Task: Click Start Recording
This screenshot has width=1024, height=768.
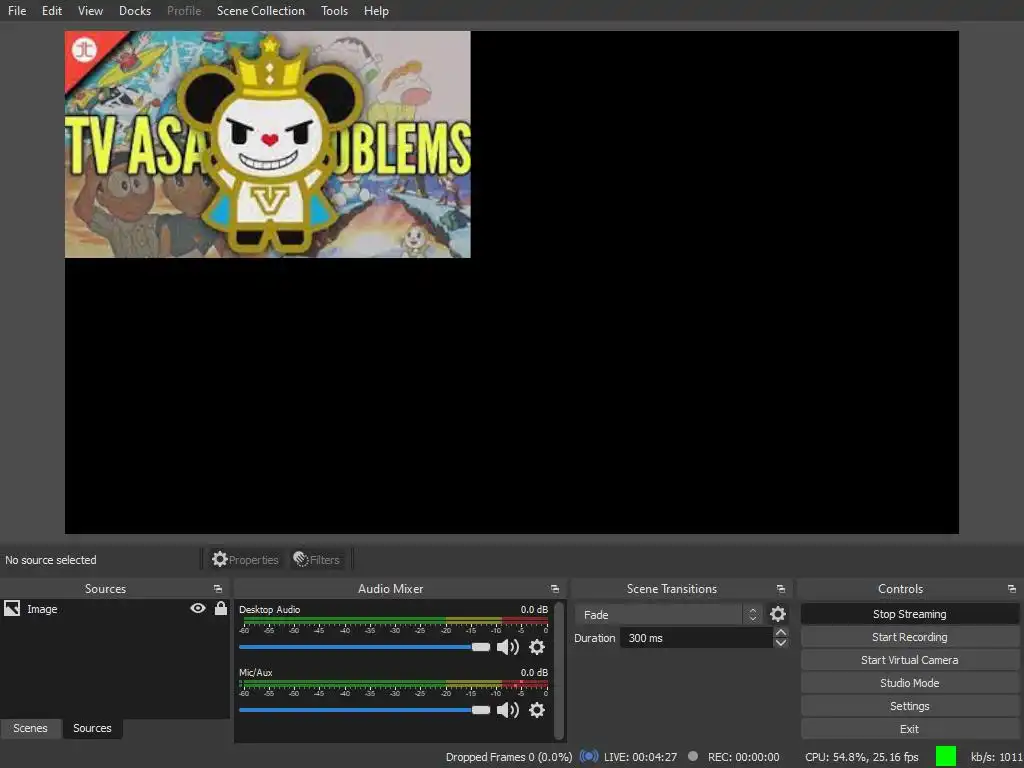Action: tap(909, 637)
